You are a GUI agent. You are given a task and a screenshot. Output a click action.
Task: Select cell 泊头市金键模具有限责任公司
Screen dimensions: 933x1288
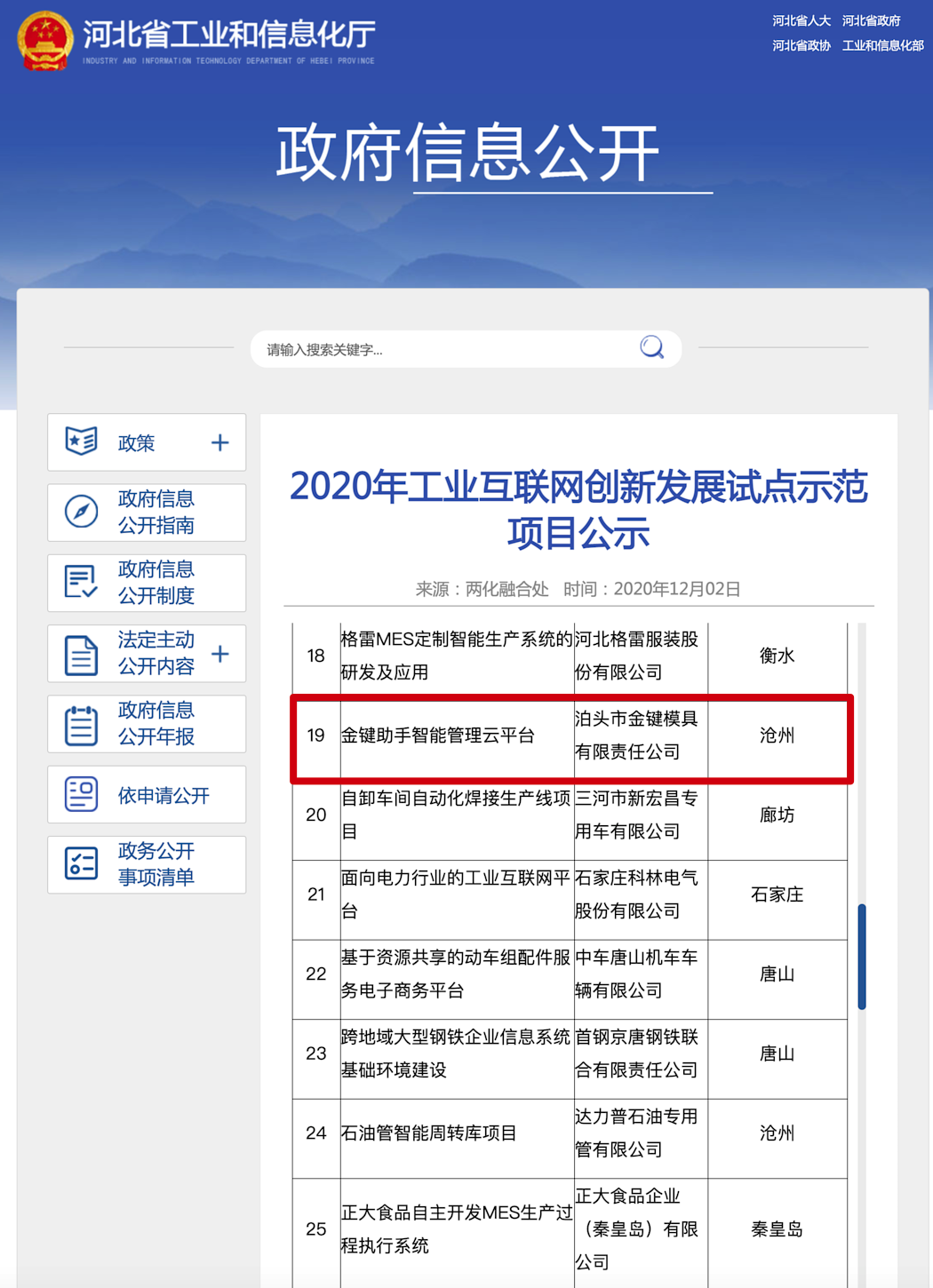[x=641, y=735]
